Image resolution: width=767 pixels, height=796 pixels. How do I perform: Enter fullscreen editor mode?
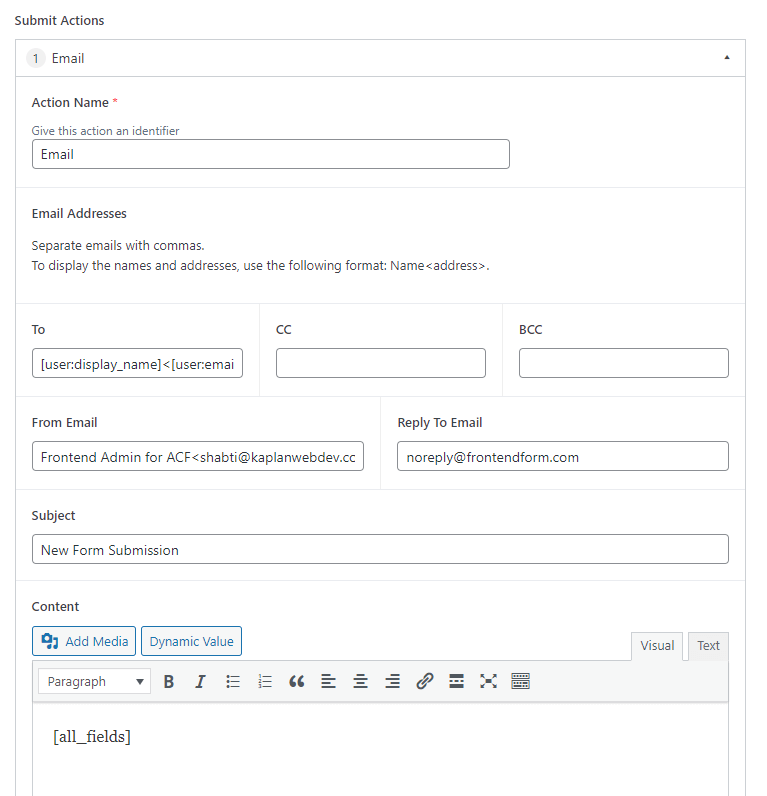tap(488, 681)
